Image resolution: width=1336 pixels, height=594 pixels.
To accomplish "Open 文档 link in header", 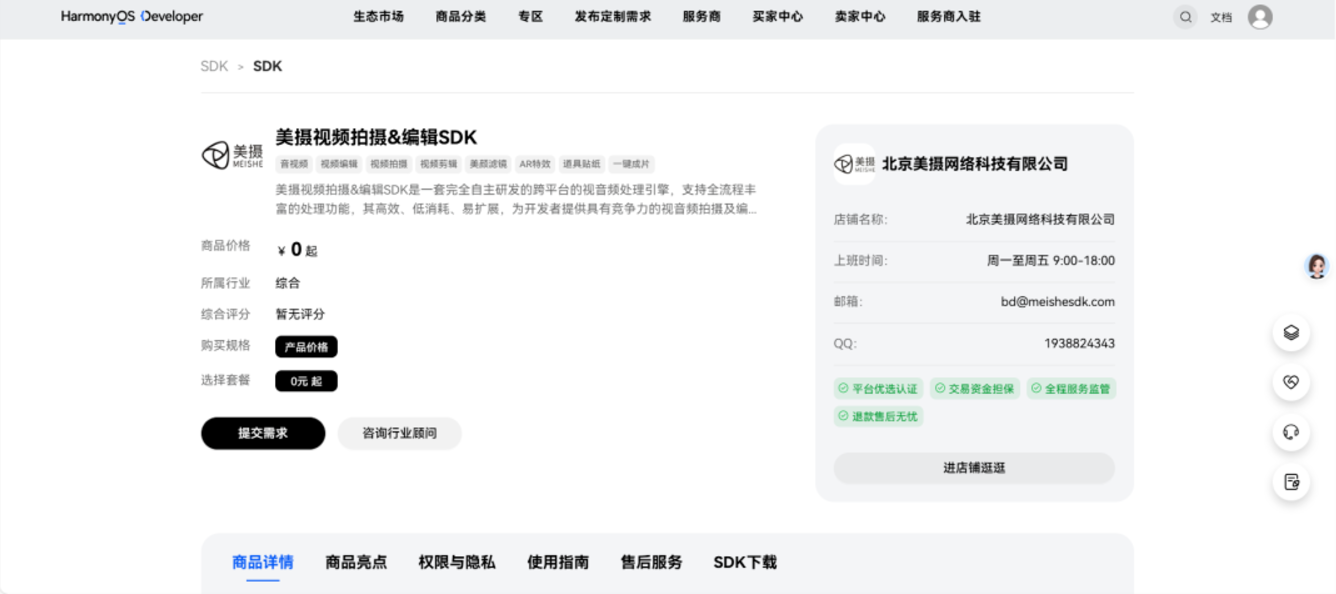I will [x=1221, y=17].
